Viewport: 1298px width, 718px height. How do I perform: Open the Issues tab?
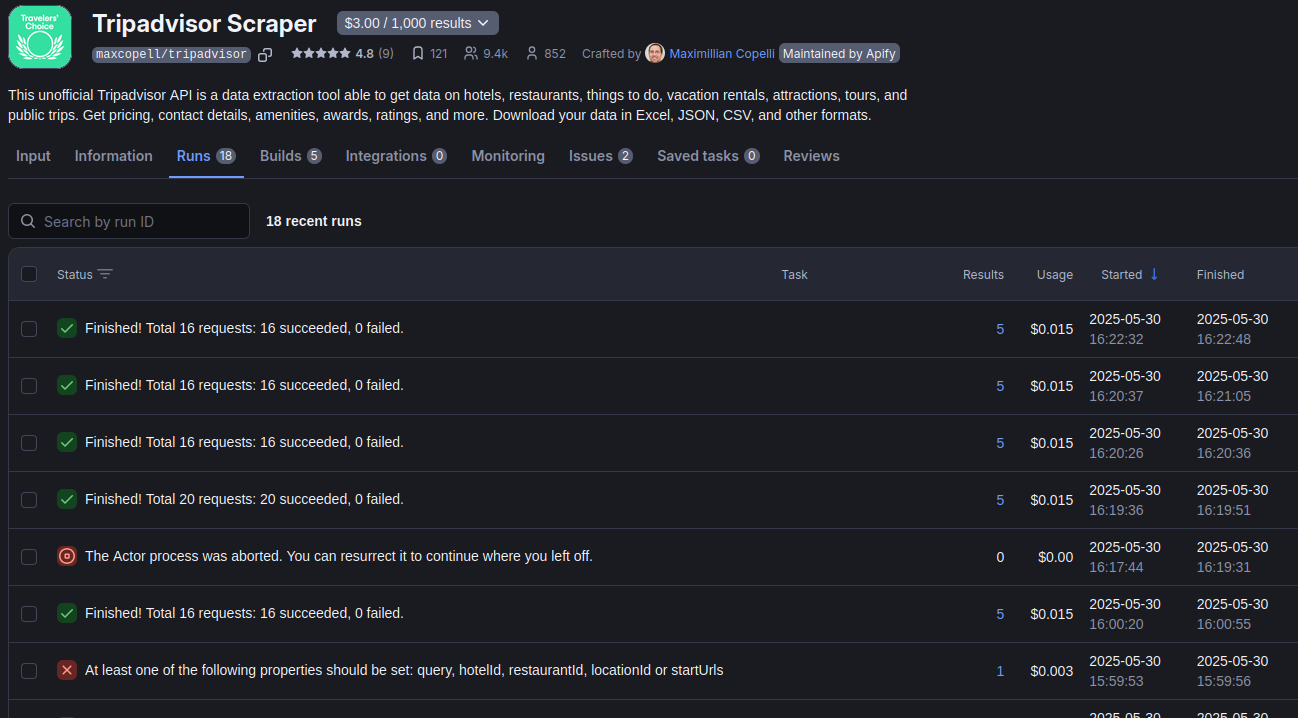600,156
